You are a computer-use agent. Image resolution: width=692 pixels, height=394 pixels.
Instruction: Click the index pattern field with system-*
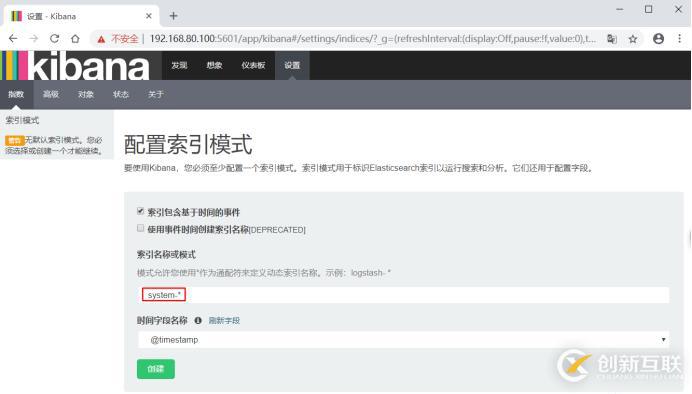[403, 295]
